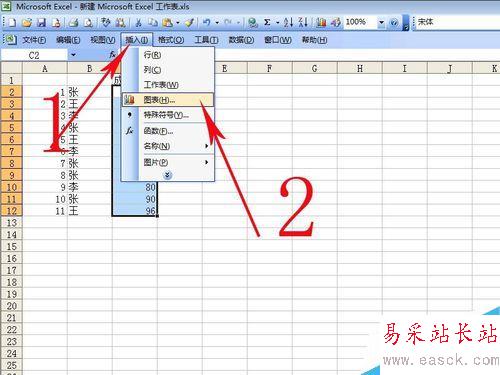Open the AutoSum functions dropdown arrow
This screenshot has height=375, width=500.
tap(277, 23)
